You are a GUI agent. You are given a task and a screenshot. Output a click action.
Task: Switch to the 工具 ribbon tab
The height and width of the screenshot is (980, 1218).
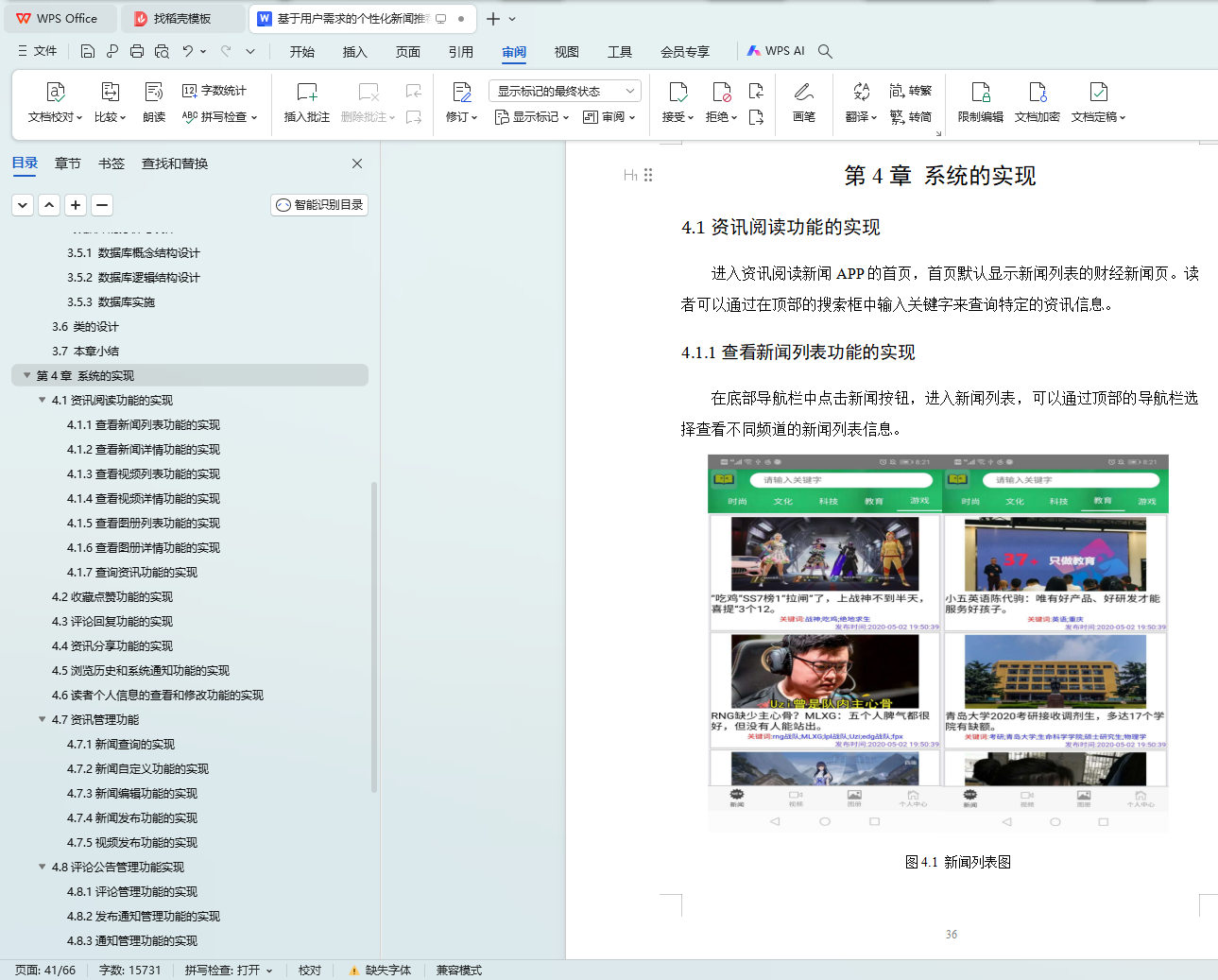coord(620,52)
